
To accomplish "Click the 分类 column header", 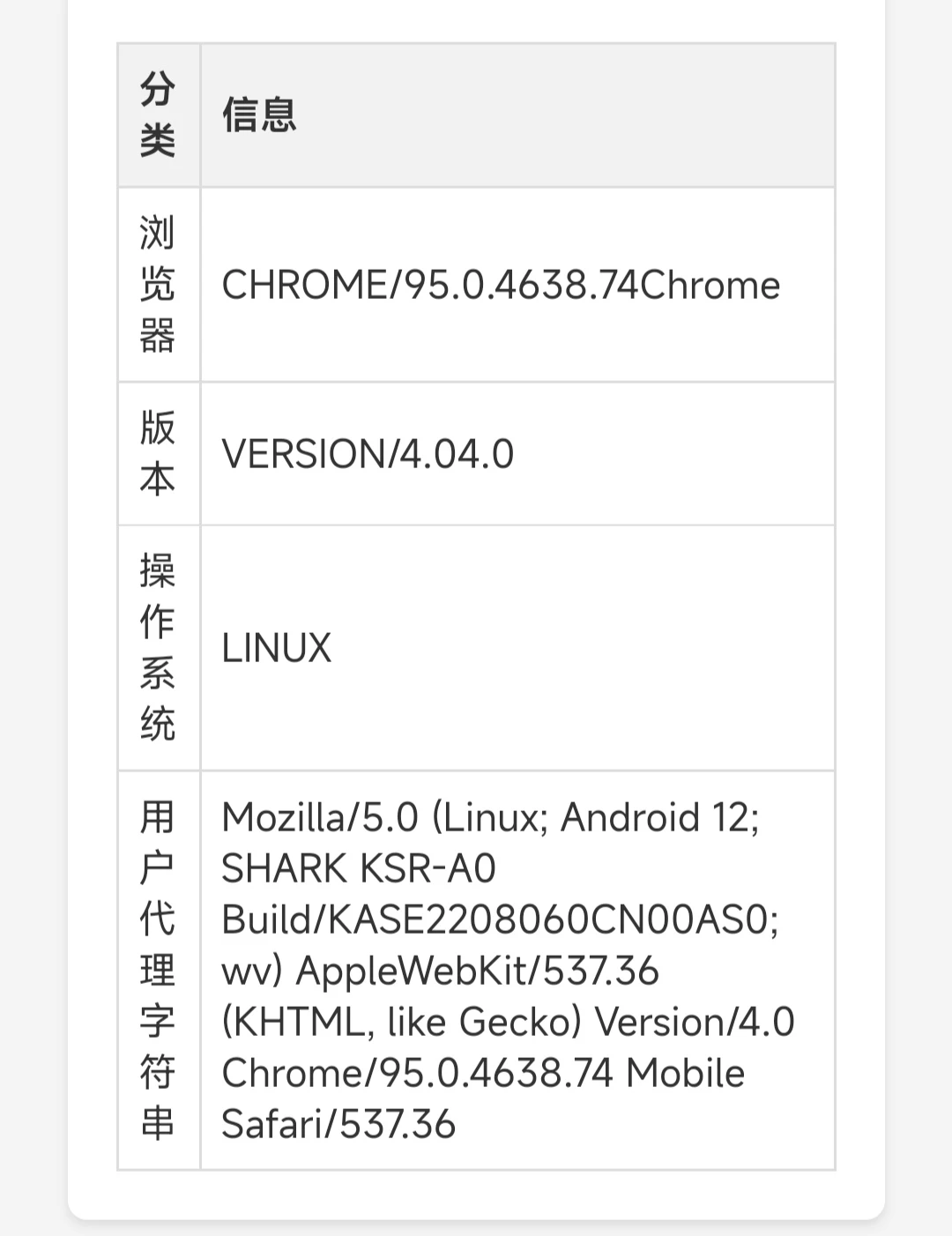I will 158,115.
